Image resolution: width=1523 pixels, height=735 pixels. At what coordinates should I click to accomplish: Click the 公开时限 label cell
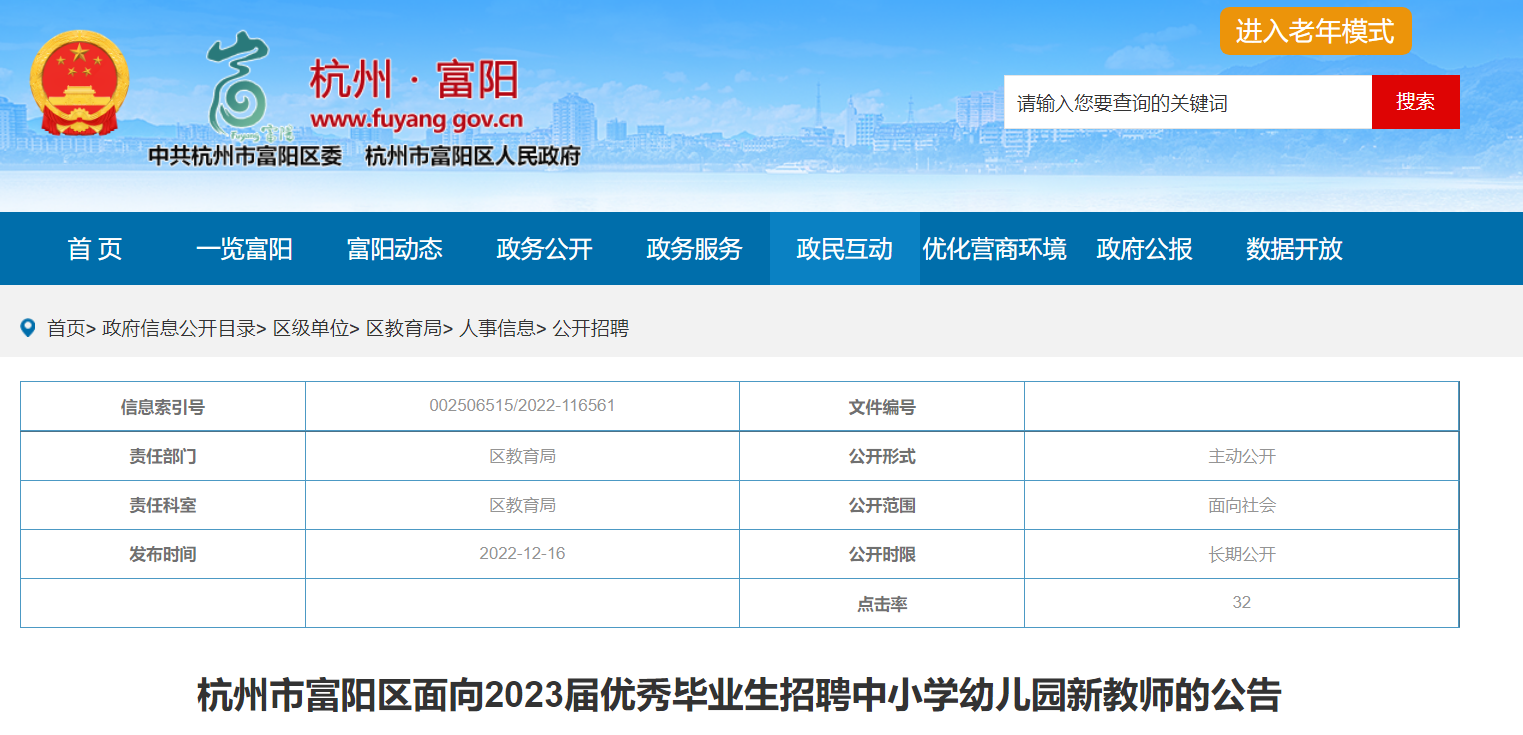click(x=882, y=554)
